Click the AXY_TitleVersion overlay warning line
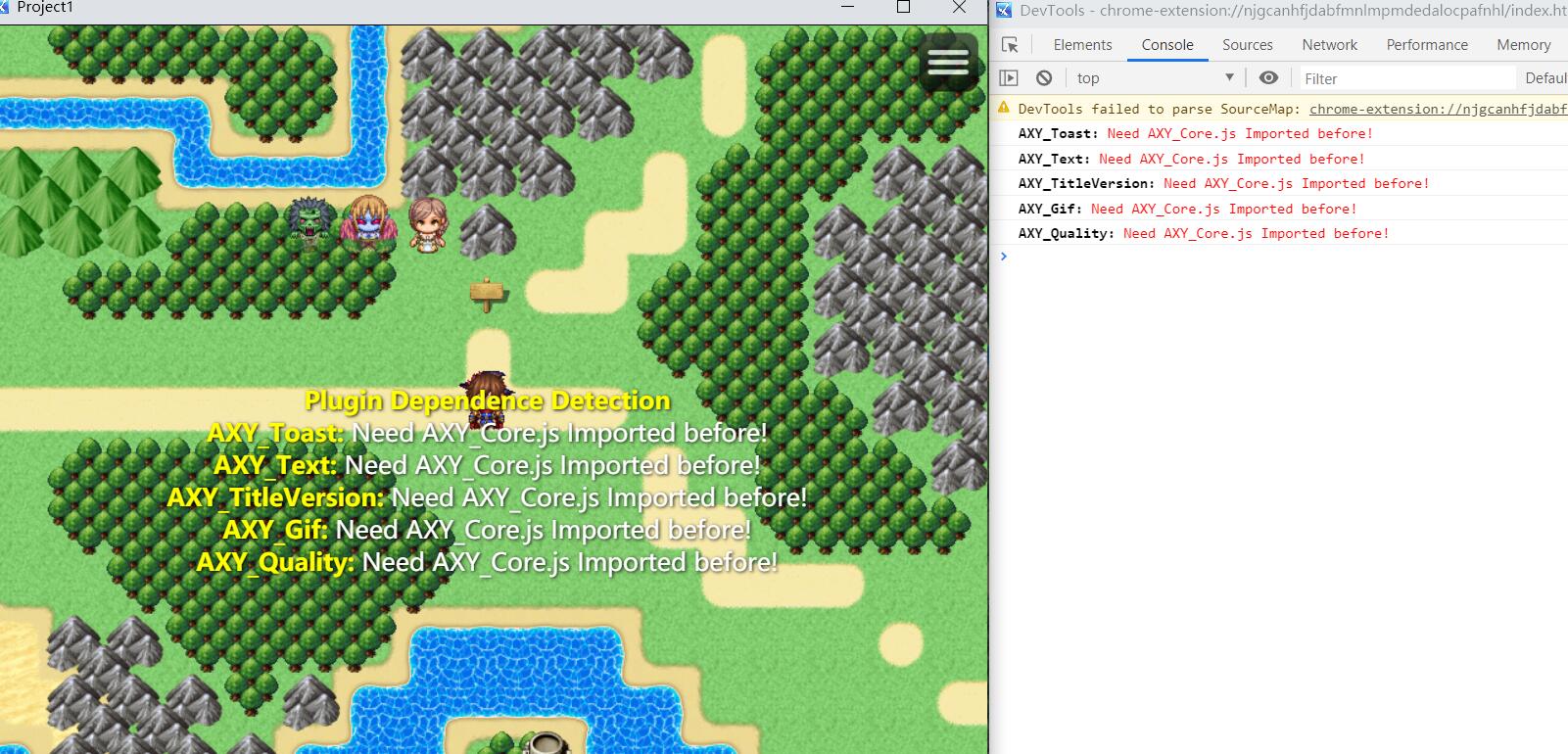The width and height of the screenshot is (1568, 754). (488, 497)
